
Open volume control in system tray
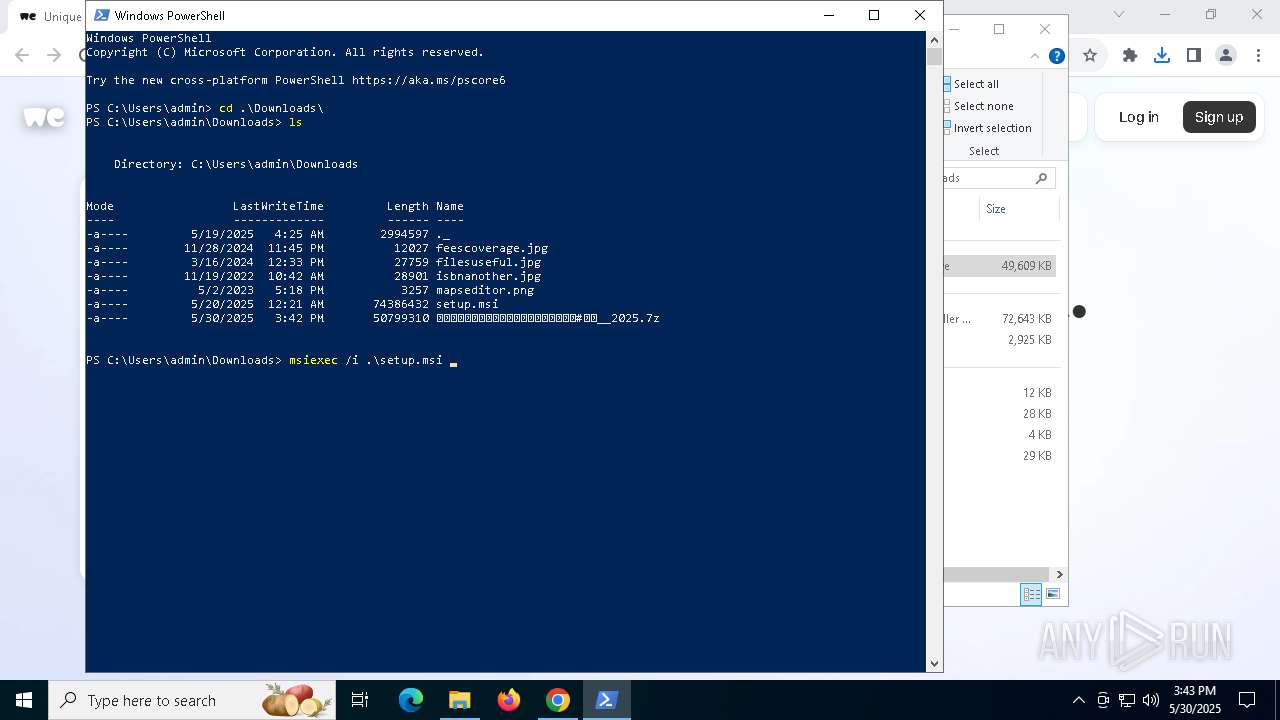[1151, 700]
